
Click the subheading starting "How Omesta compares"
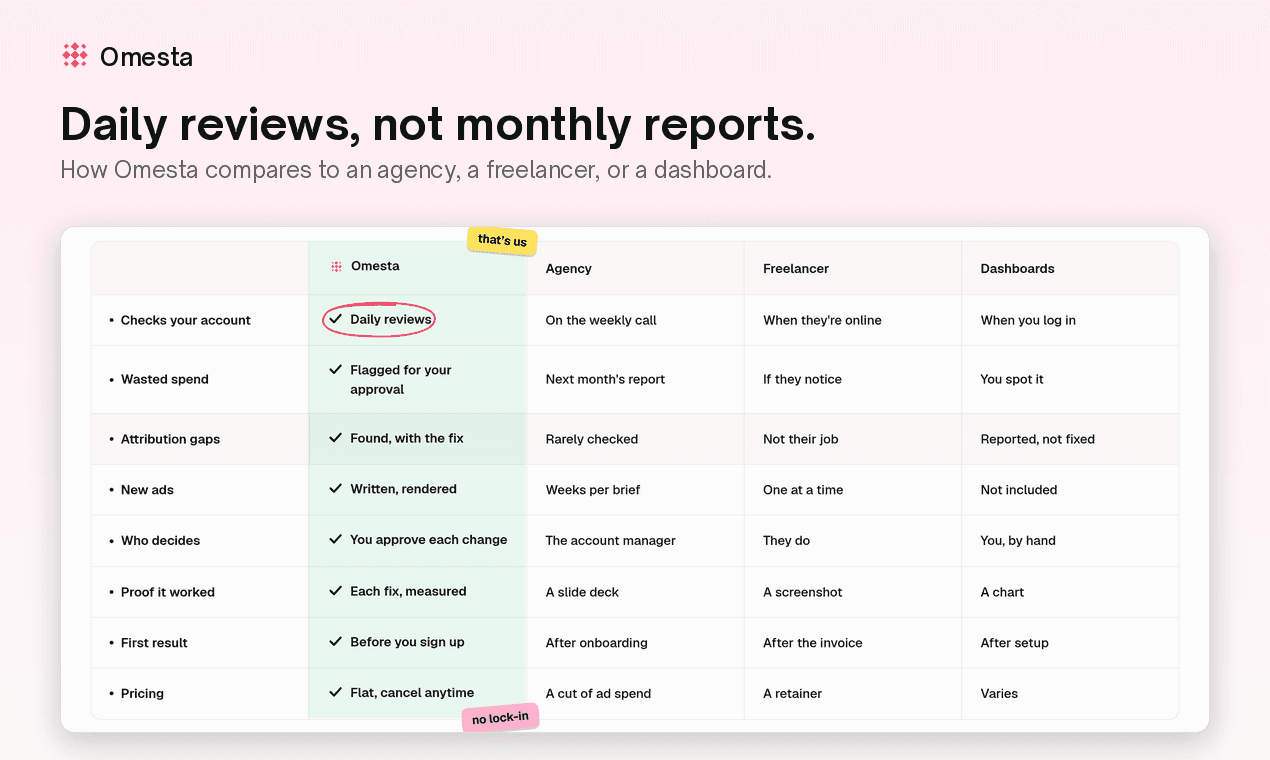point(416,169)
